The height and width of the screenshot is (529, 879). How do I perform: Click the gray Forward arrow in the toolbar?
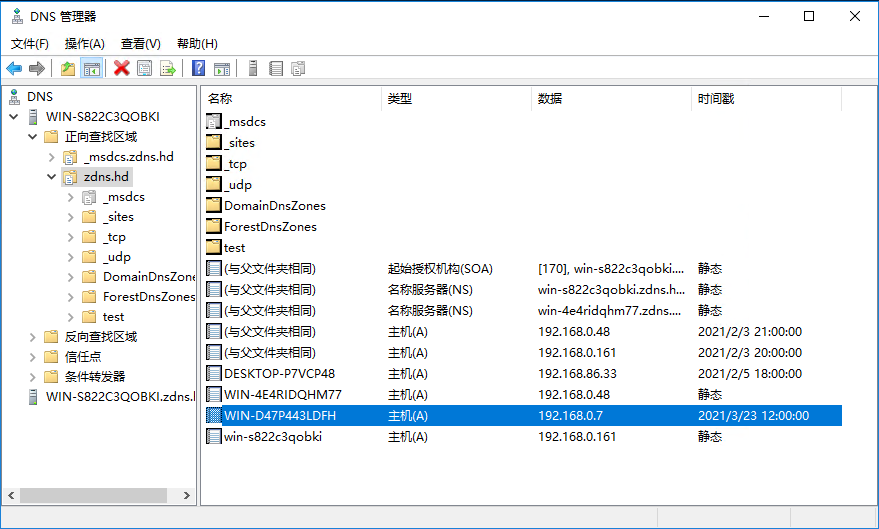coord(37,69)
